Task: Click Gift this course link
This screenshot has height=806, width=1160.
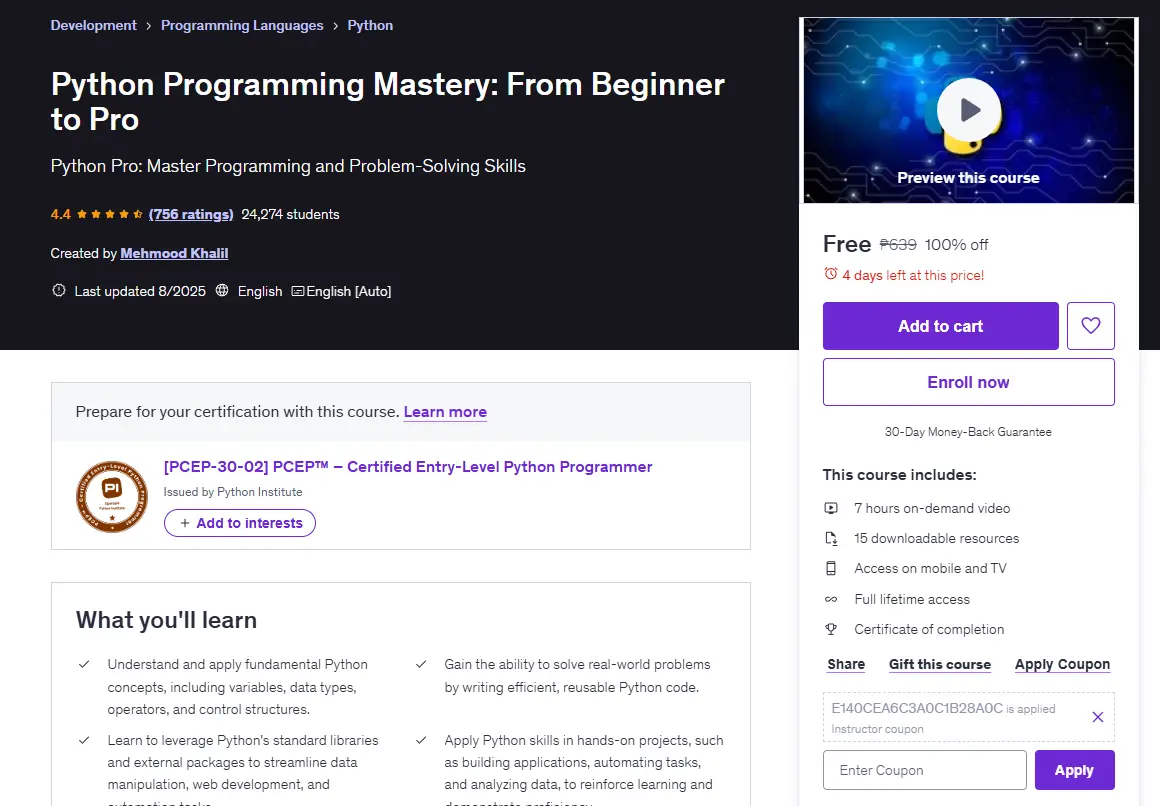Action: tap(940, 664)
